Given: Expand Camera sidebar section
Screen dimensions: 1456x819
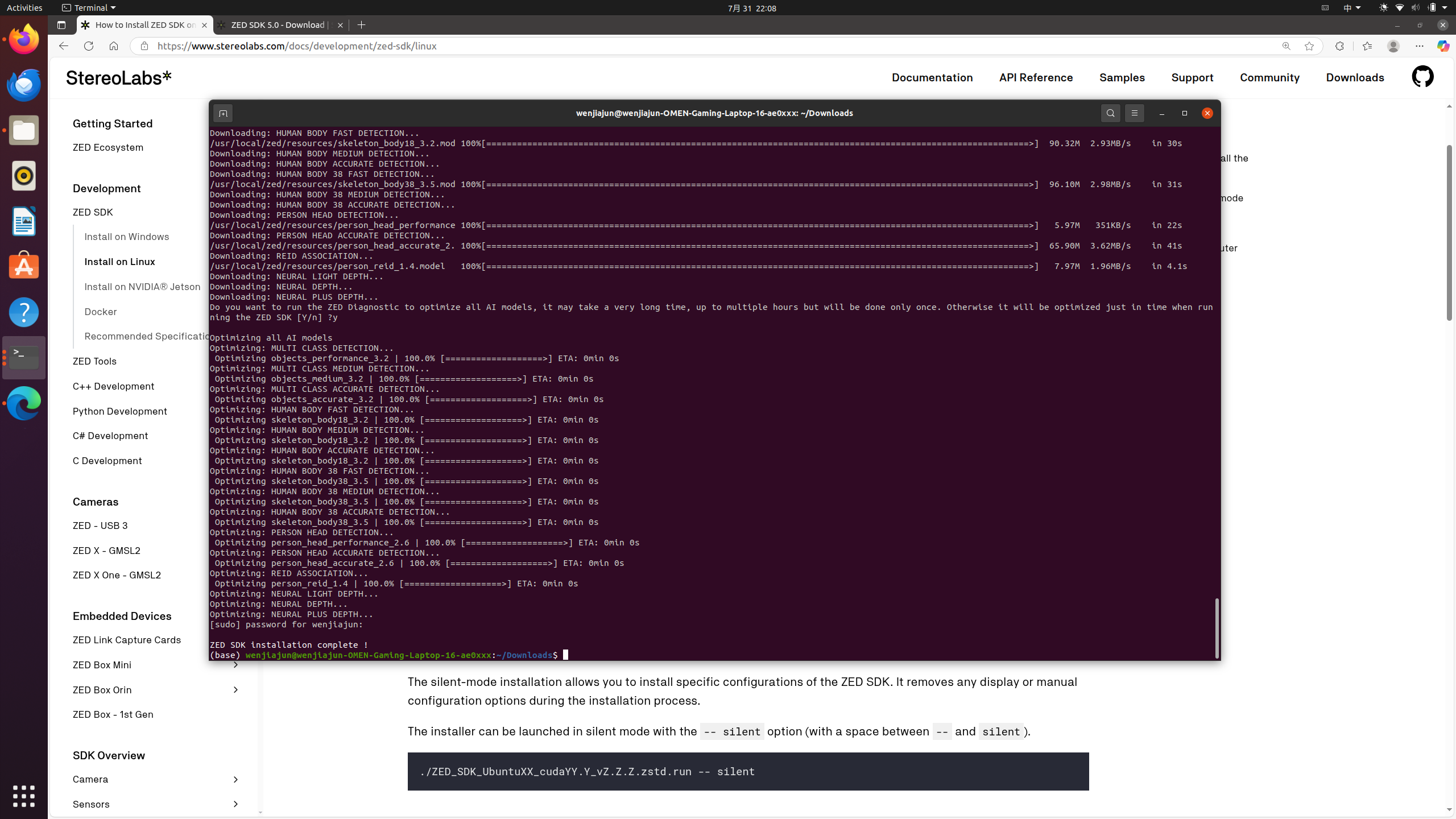Looking at the screenshot, I should click(235, 779).
